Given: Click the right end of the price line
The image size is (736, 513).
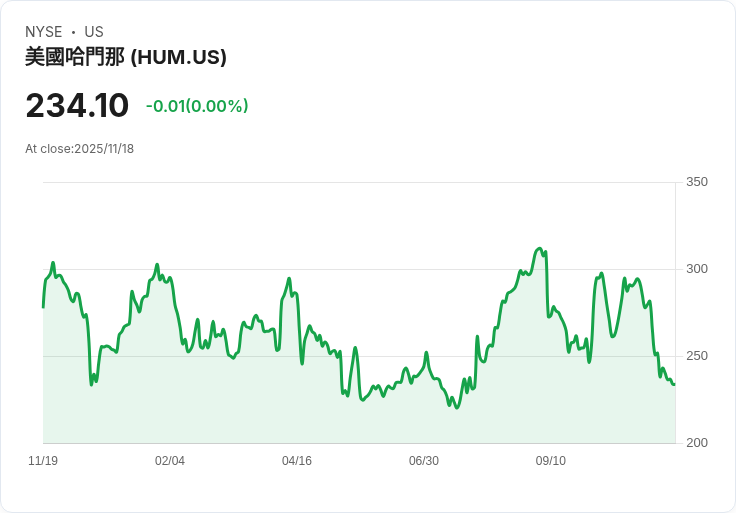Looking at the screenshot, I should point(674,384).
